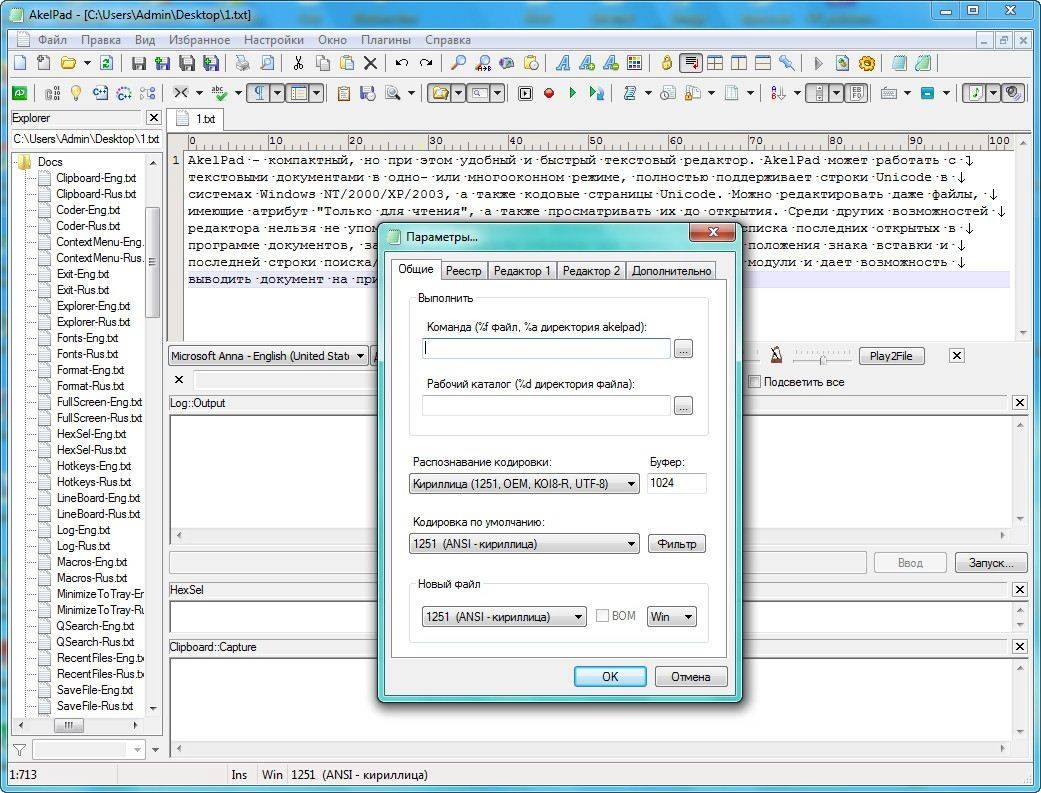The image size is (1041, 793).
Task: Open the font selection italic A icon
Action: [x=563, y=63]
